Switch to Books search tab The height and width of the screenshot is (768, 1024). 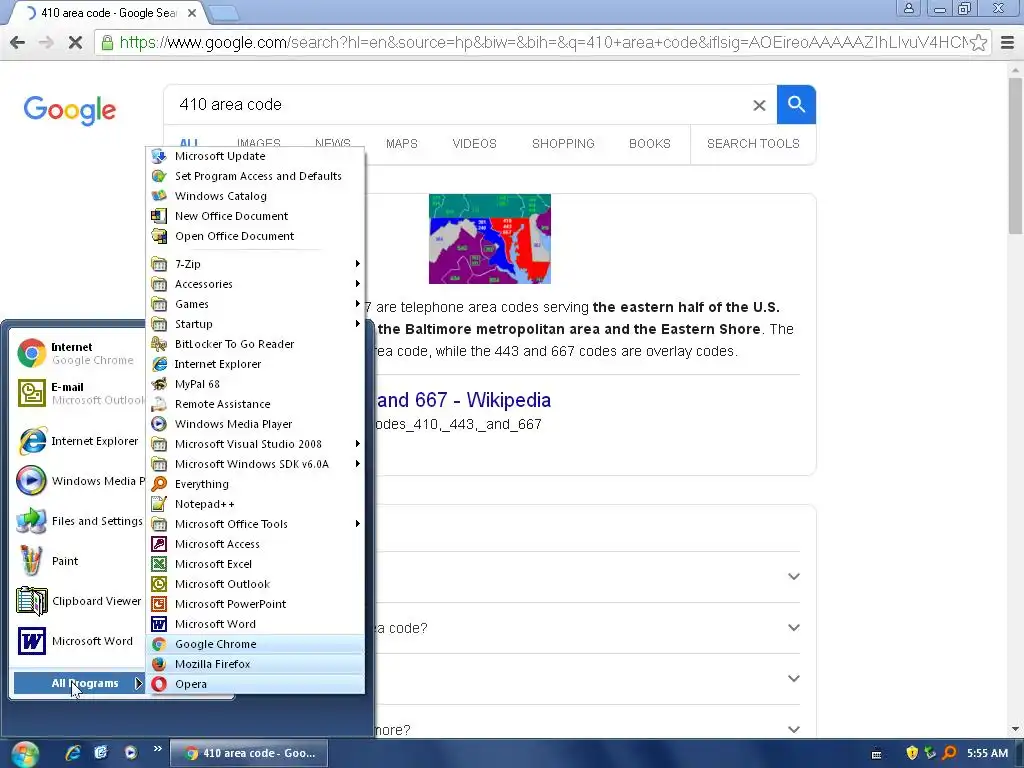650,144
